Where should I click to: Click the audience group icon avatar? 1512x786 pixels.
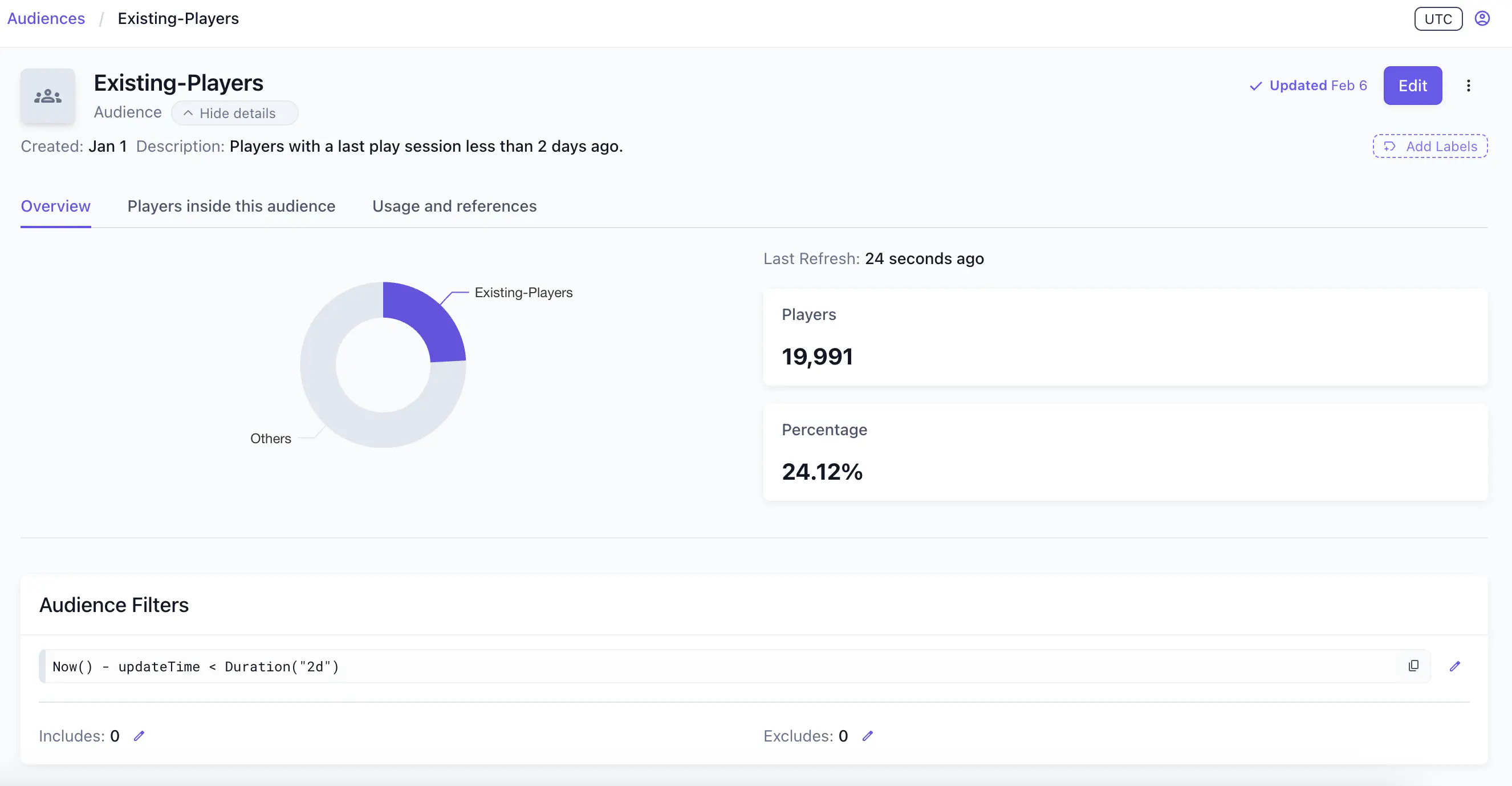pyautogui.click(x=47, y=96)
